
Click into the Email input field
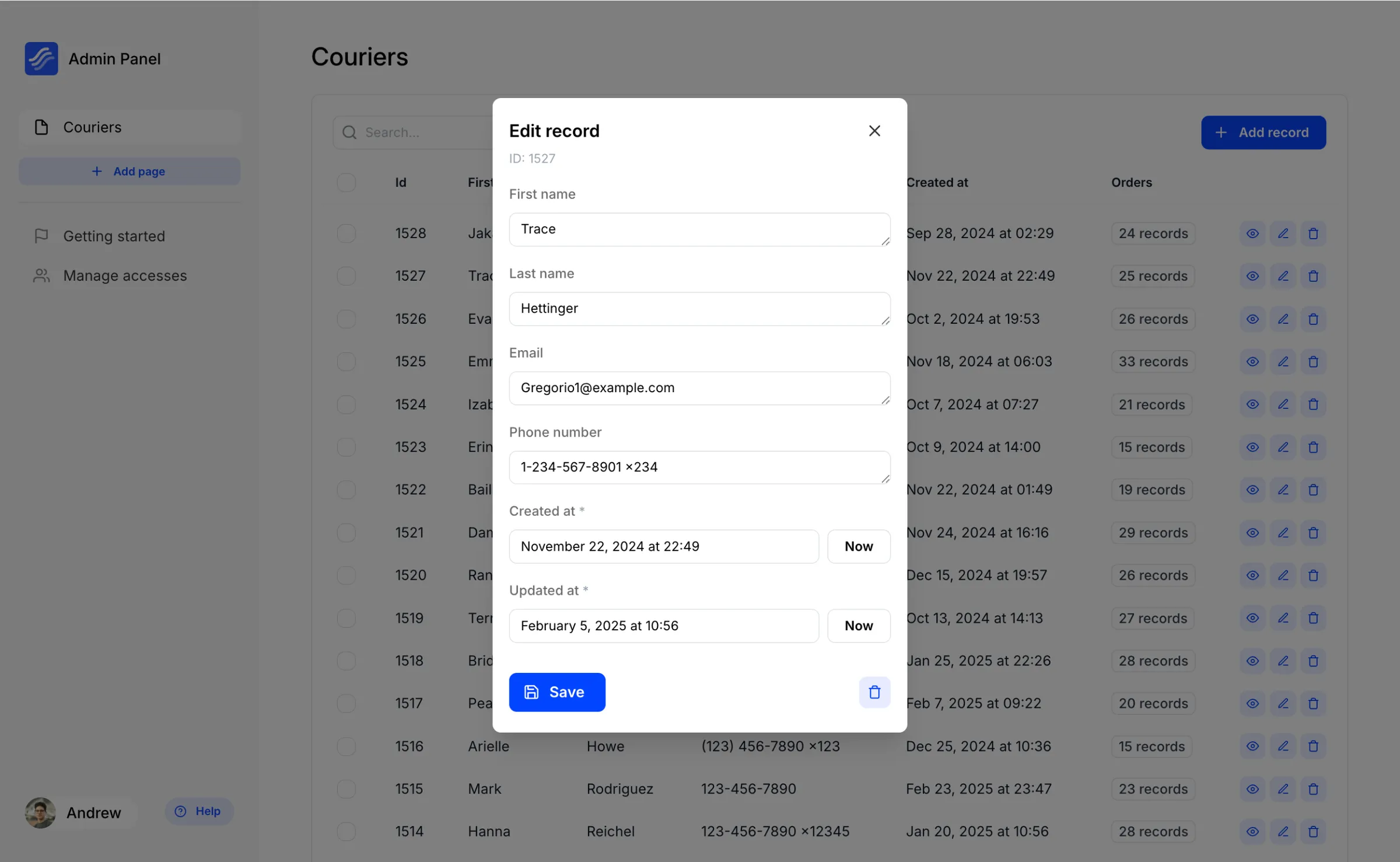699,388
